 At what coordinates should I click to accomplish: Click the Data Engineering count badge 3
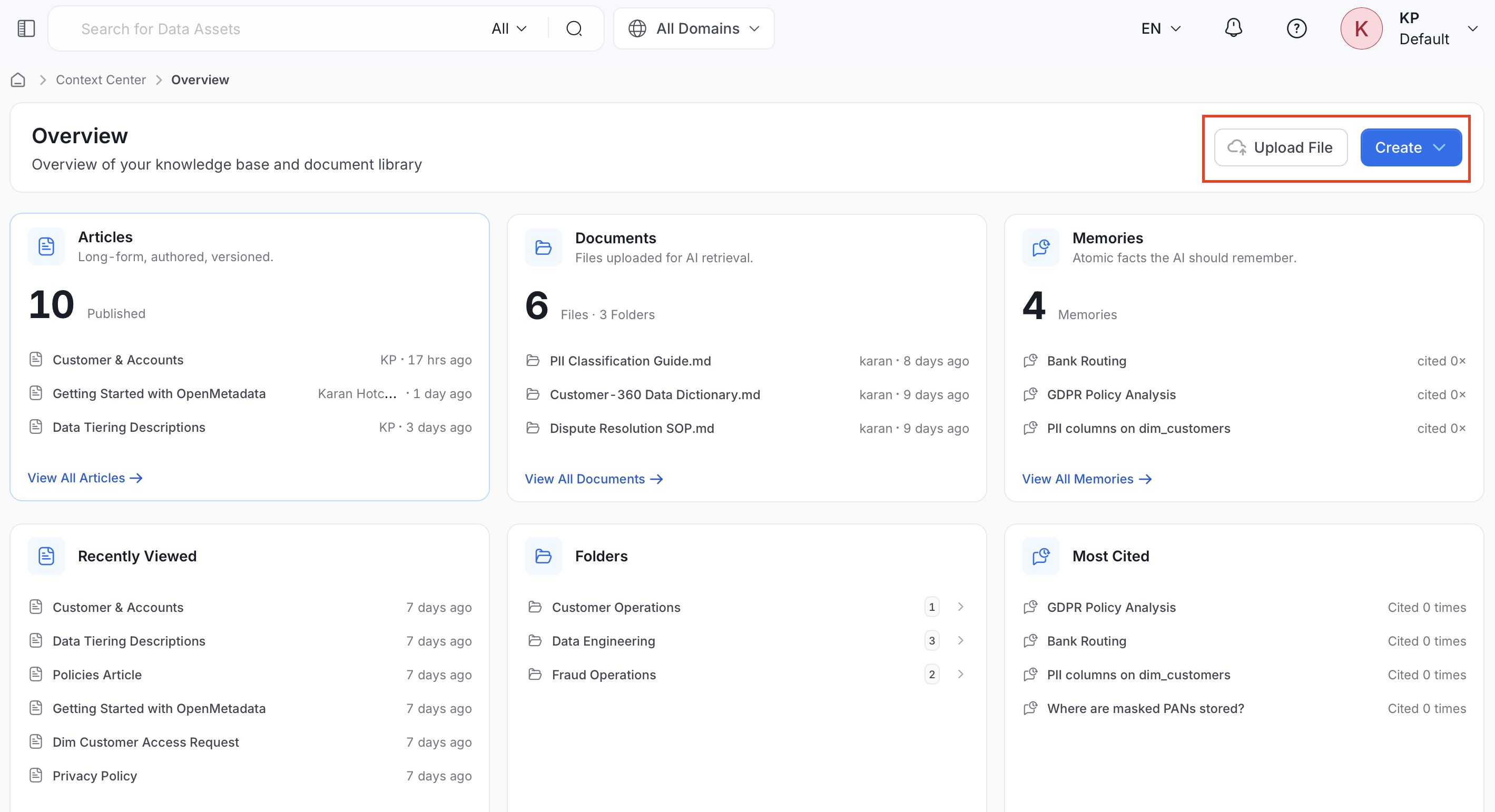(932, 641)
